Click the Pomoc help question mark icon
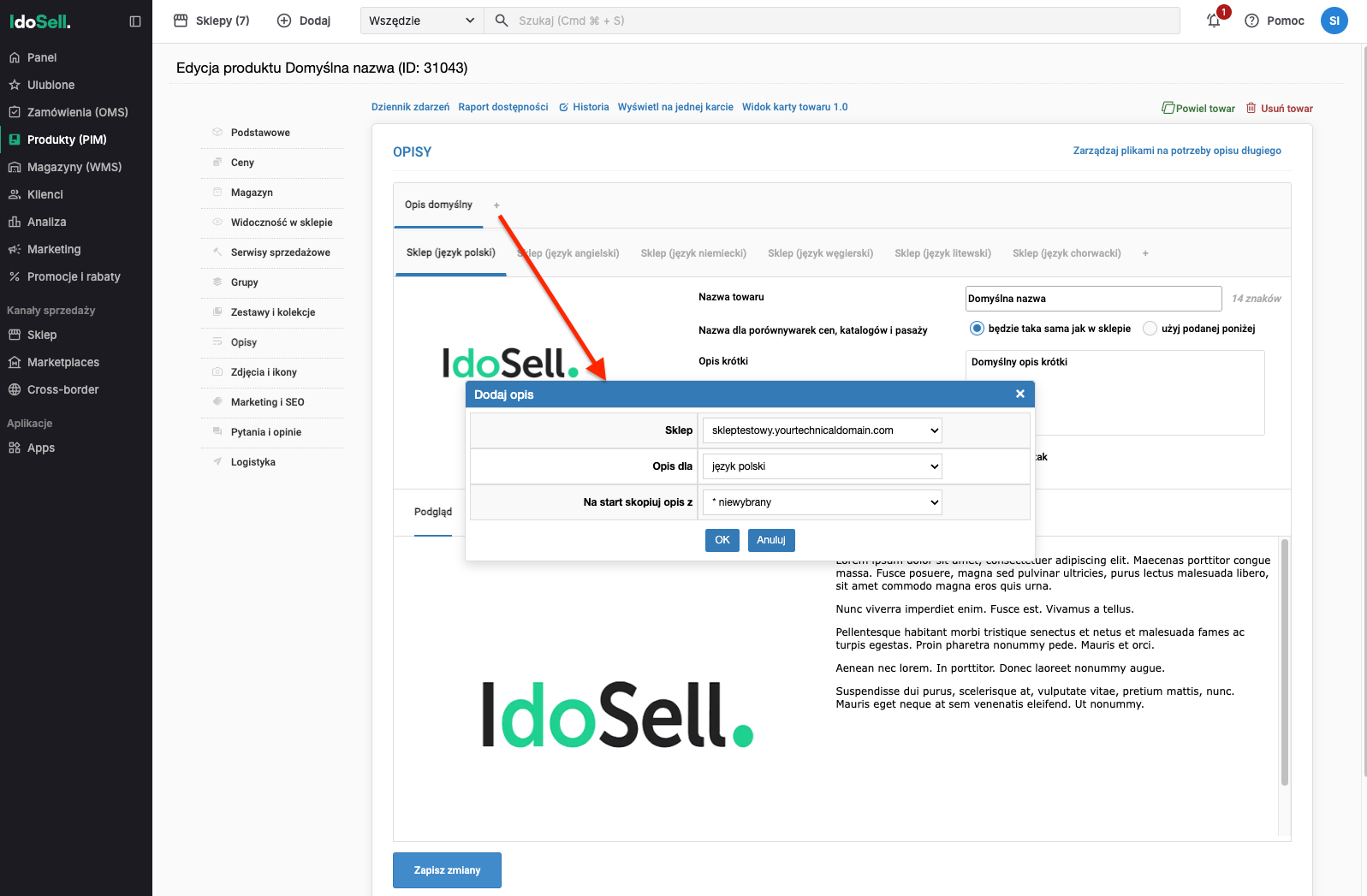This screenshot has height=896, width=1367. [x=1251, y=21]
